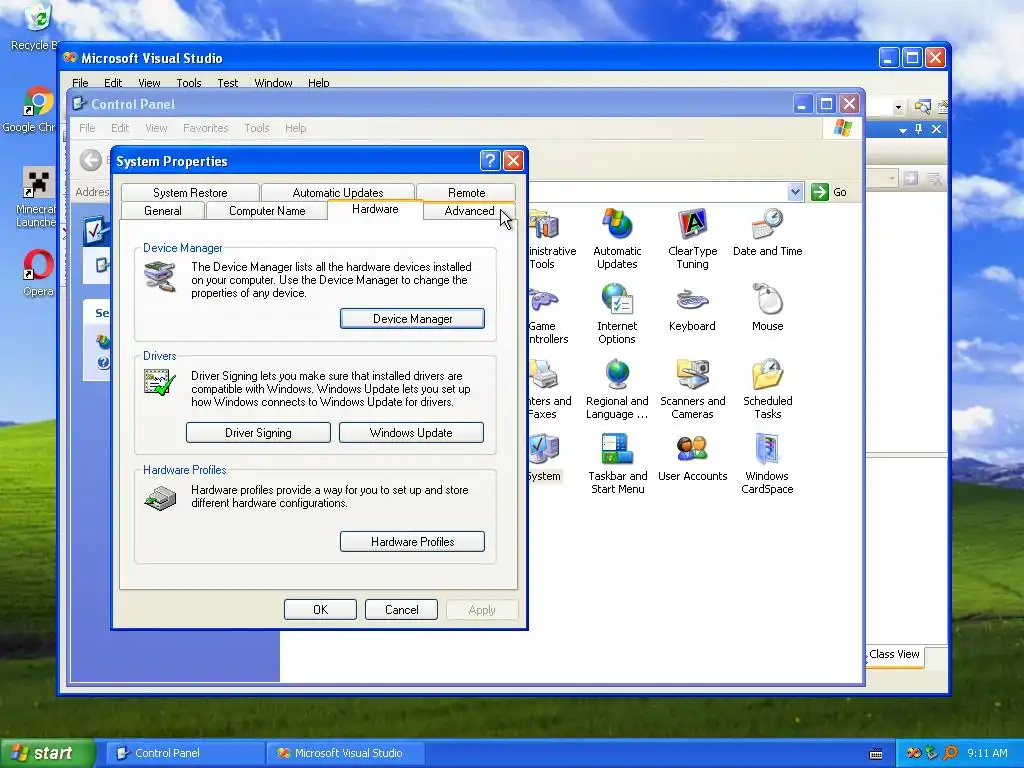This screenshot has height=768, width=1024.
Task: Switch to the Remote tab
Action: click(x=466, y=193)
